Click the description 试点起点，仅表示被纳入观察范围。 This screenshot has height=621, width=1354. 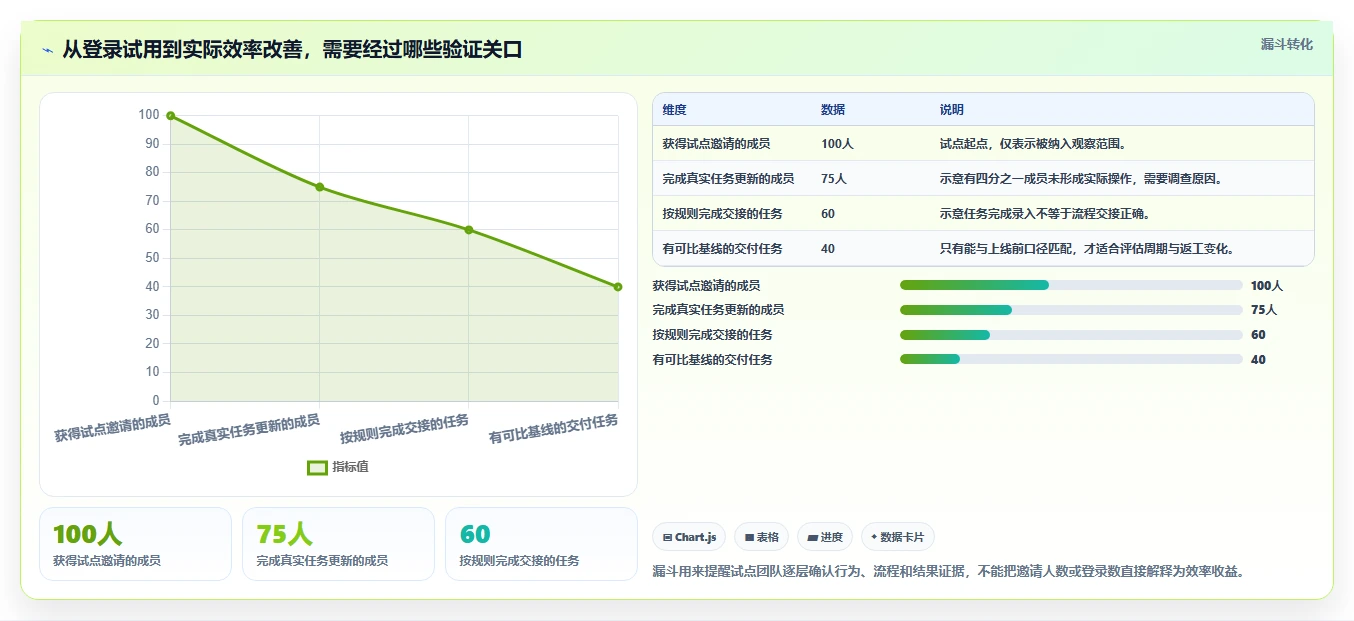[1034, 144]
